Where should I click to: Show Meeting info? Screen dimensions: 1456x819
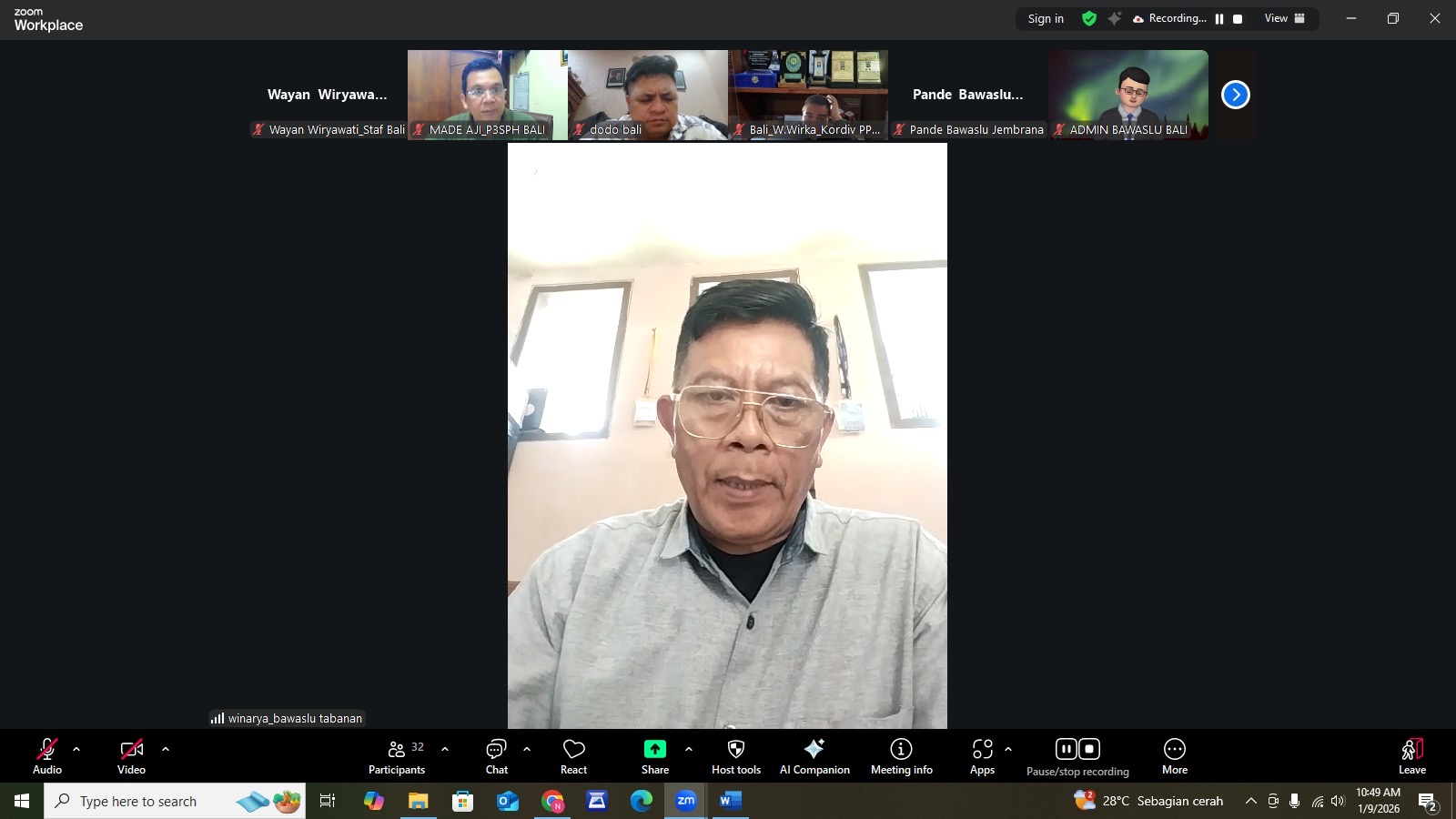coord(901,756)
